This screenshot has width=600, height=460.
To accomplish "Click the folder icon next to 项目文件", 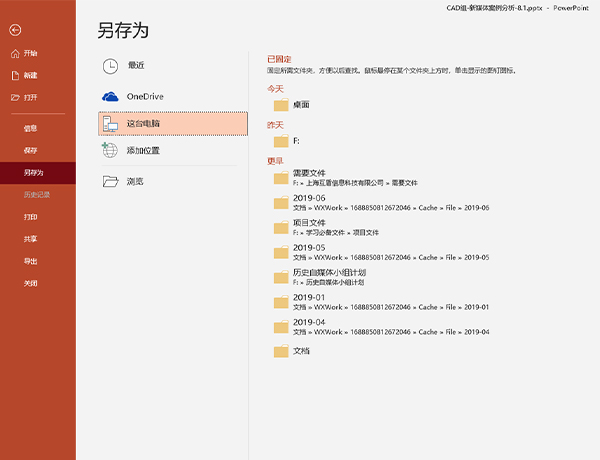I will [x=281, y=227].
